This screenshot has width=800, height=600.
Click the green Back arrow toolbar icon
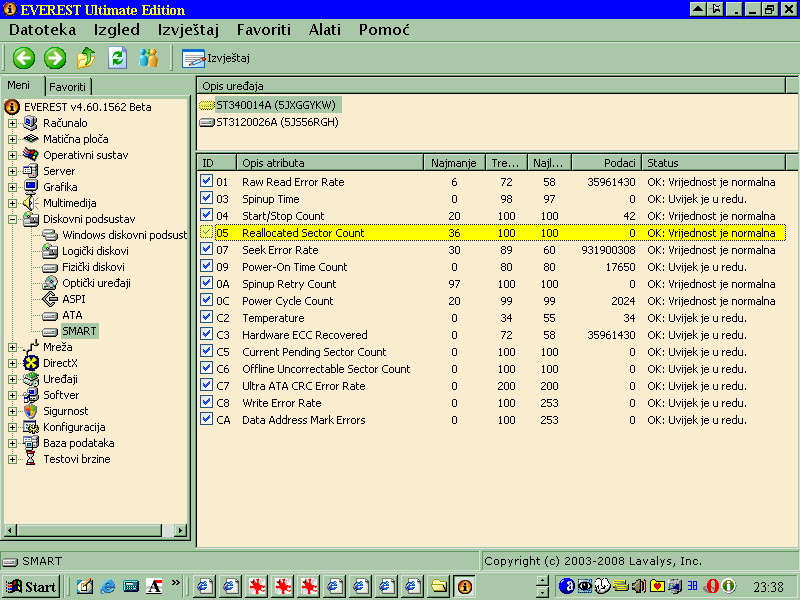(x=23, y=58)
